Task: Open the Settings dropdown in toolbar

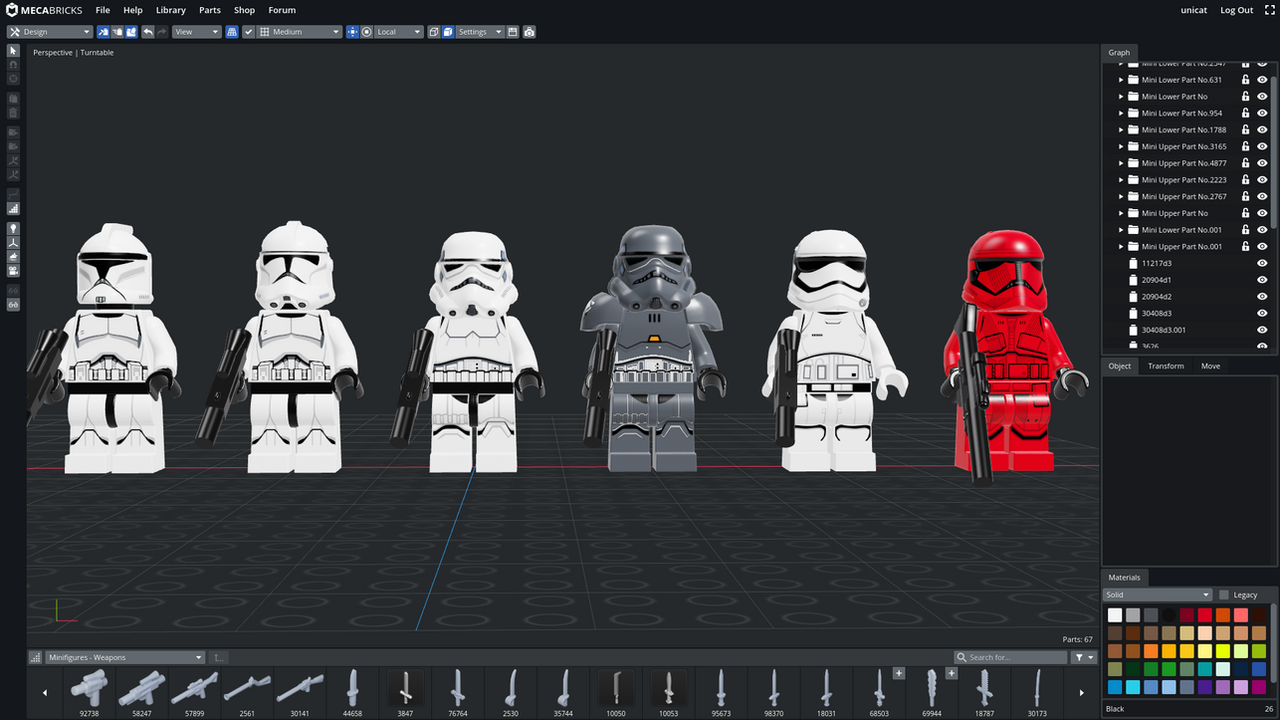Action: pos(480,32)
